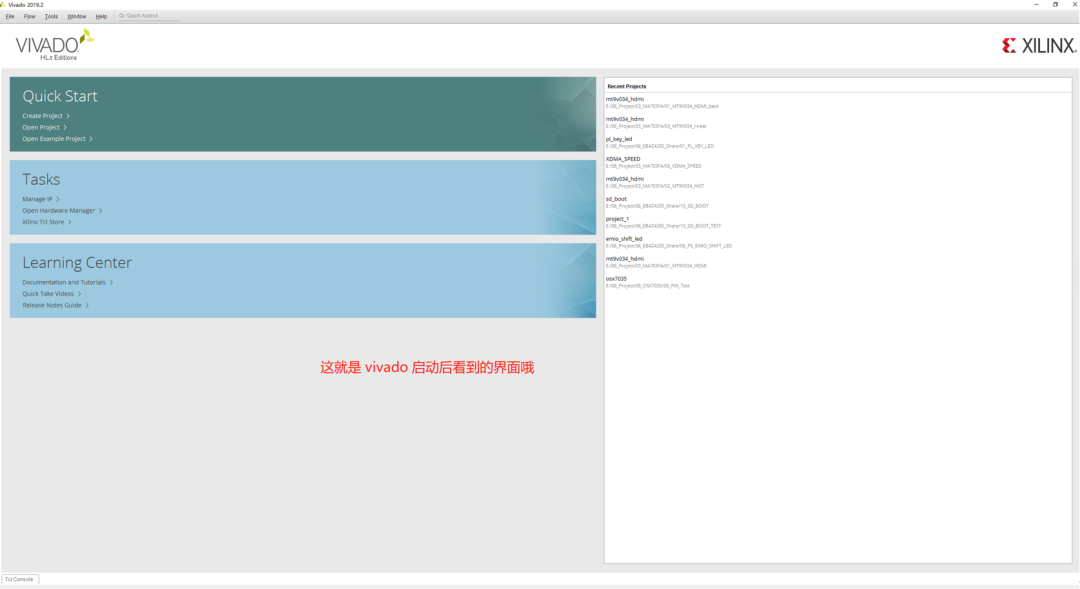This screenshot has height=589, width=1080.
Task: Click the Create Project link
Action: 45,116
